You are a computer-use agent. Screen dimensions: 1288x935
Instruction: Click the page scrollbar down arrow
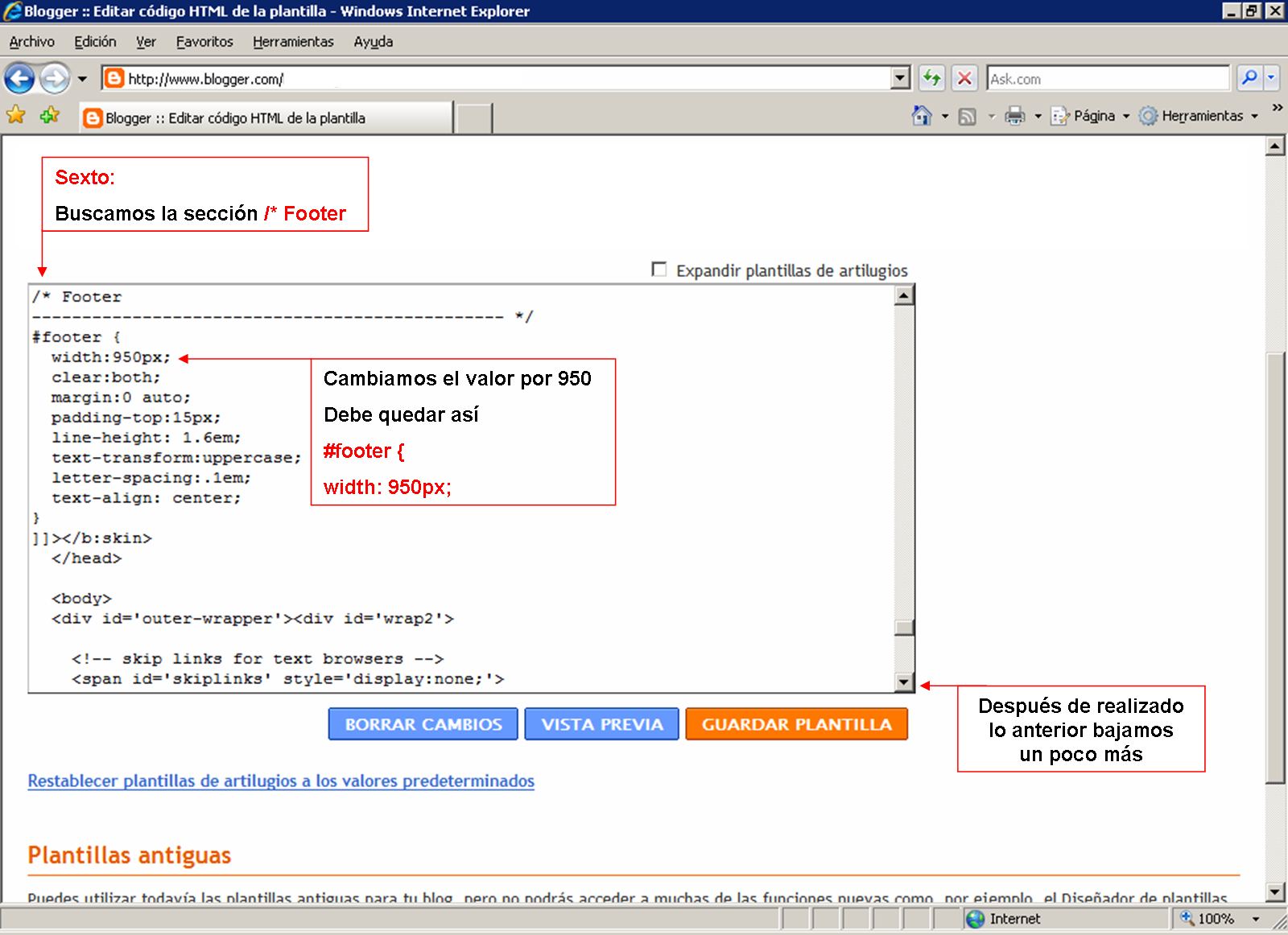[1275, 892]
